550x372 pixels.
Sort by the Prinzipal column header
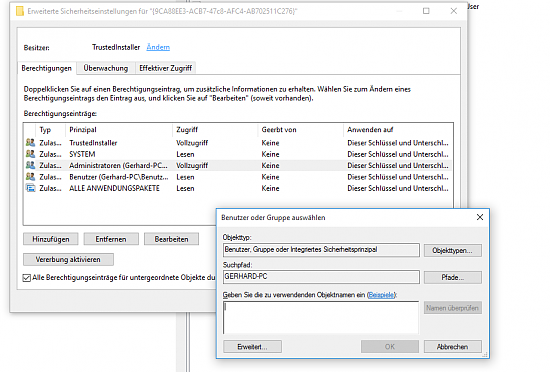83,130
